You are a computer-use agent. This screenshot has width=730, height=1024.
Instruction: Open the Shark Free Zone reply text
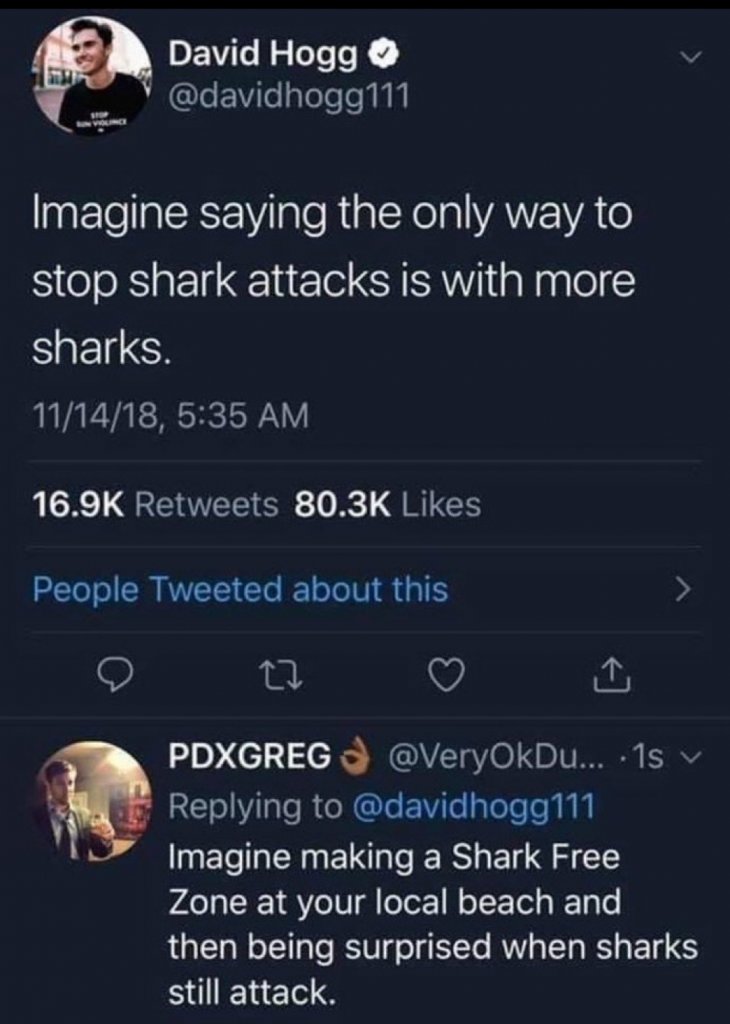coord(433,924)
